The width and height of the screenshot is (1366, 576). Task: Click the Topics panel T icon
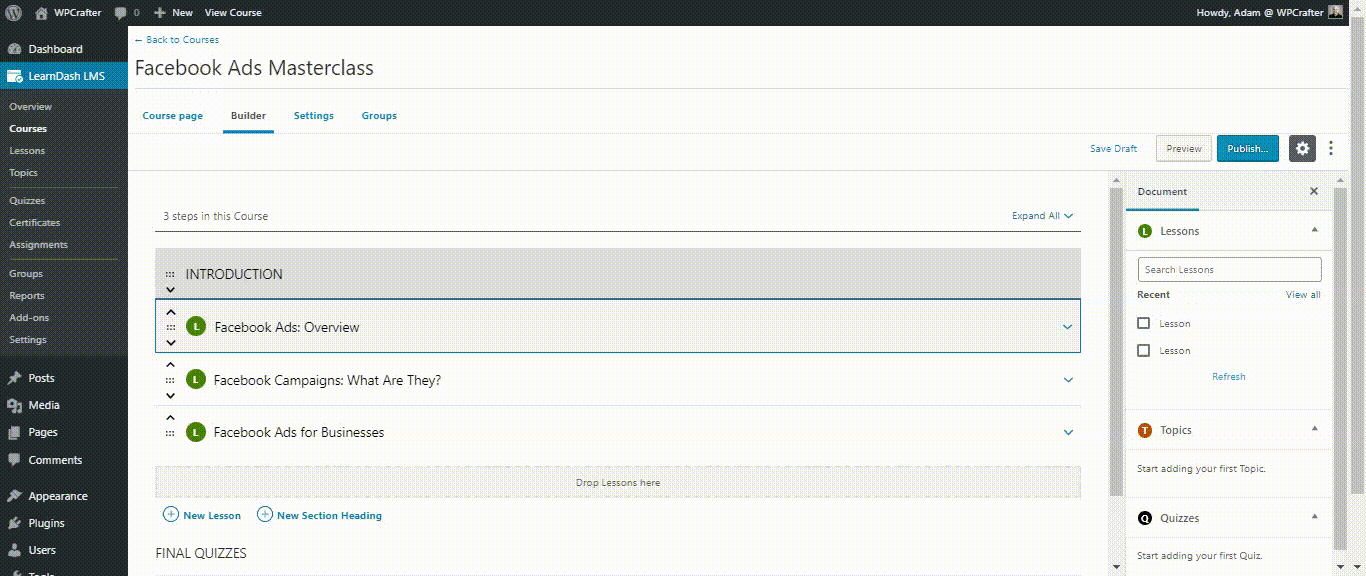pyautogui.click(x=1145, y=430)
